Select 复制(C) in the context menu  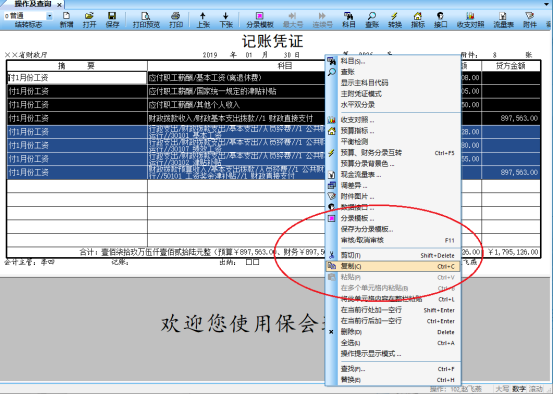click(394, 267)
